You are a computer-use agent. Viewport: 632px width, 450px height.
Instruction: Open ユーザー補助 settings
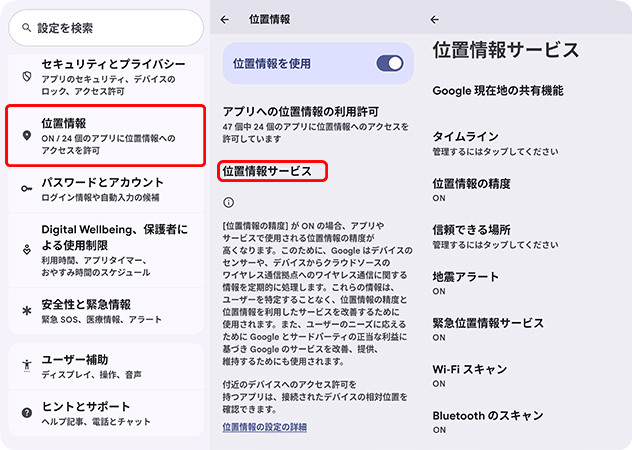[106, 366]
